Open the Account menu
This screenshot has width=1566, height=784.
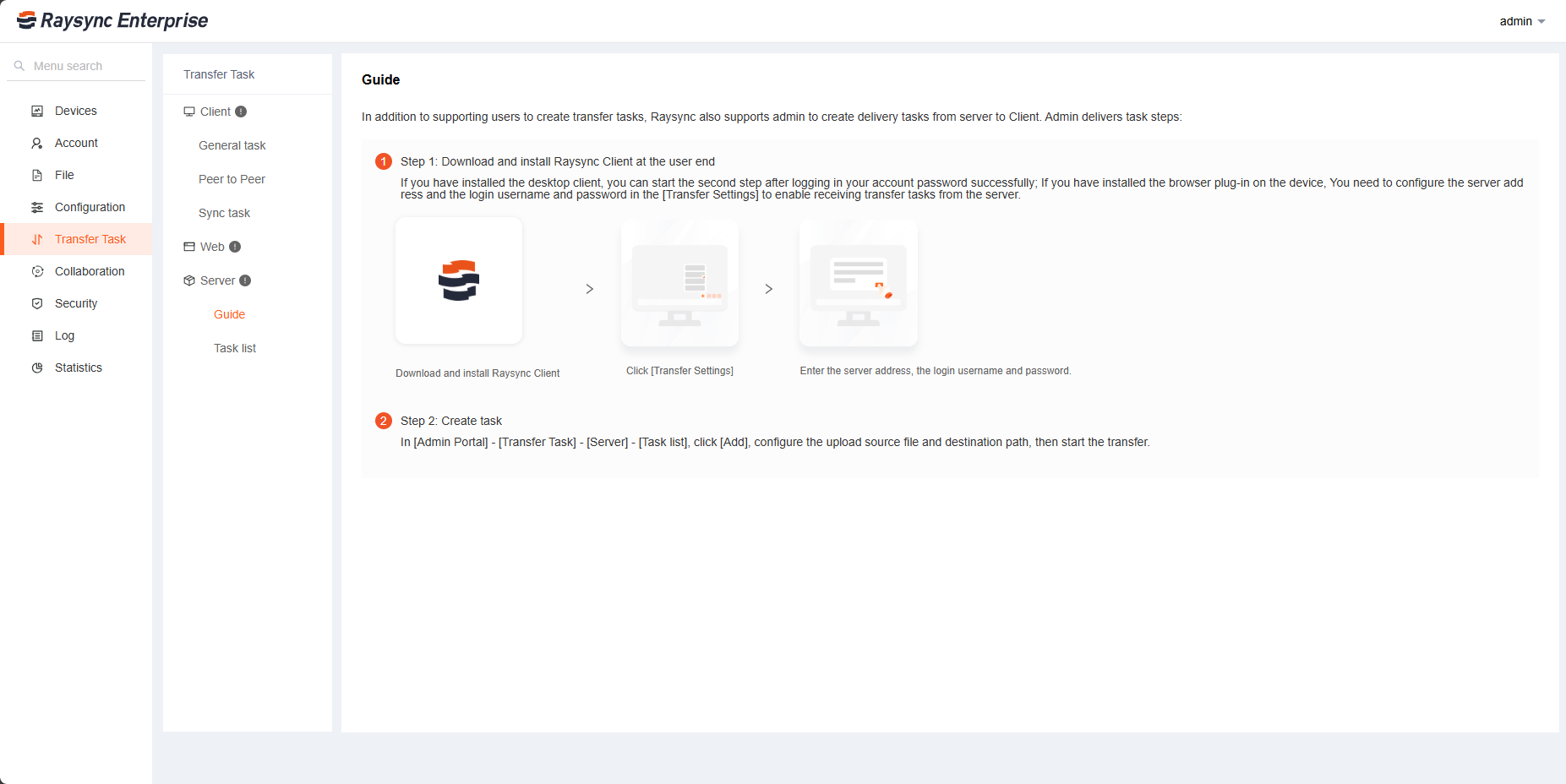click(x=78, y=143)
